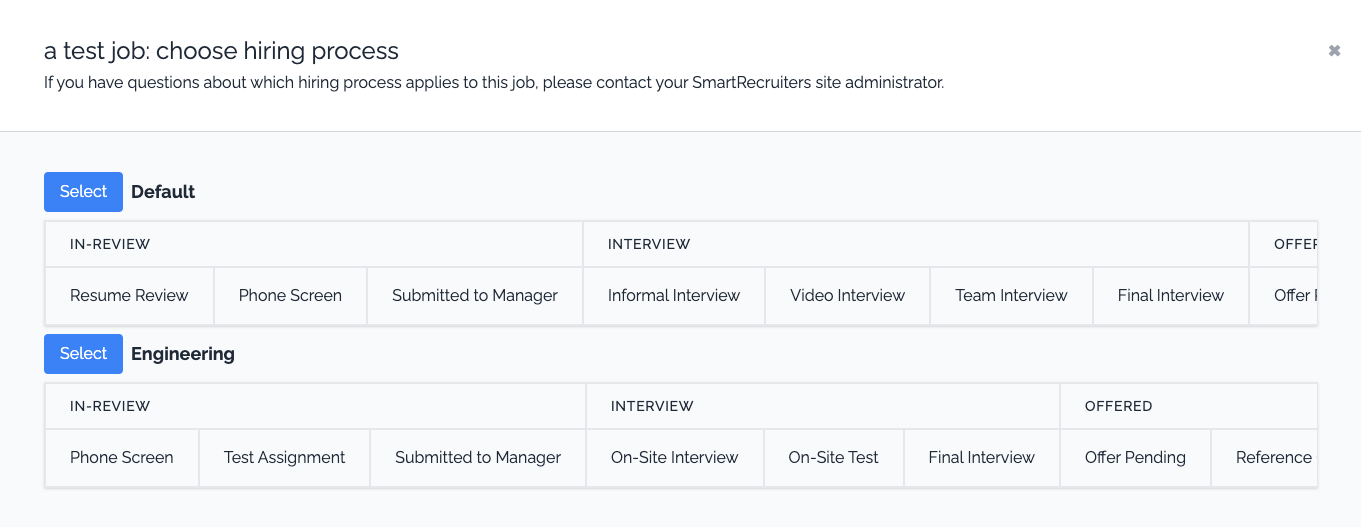Choose On-Site Test step
Viewport: 1361px width, 527px height.
coord(833,458)
